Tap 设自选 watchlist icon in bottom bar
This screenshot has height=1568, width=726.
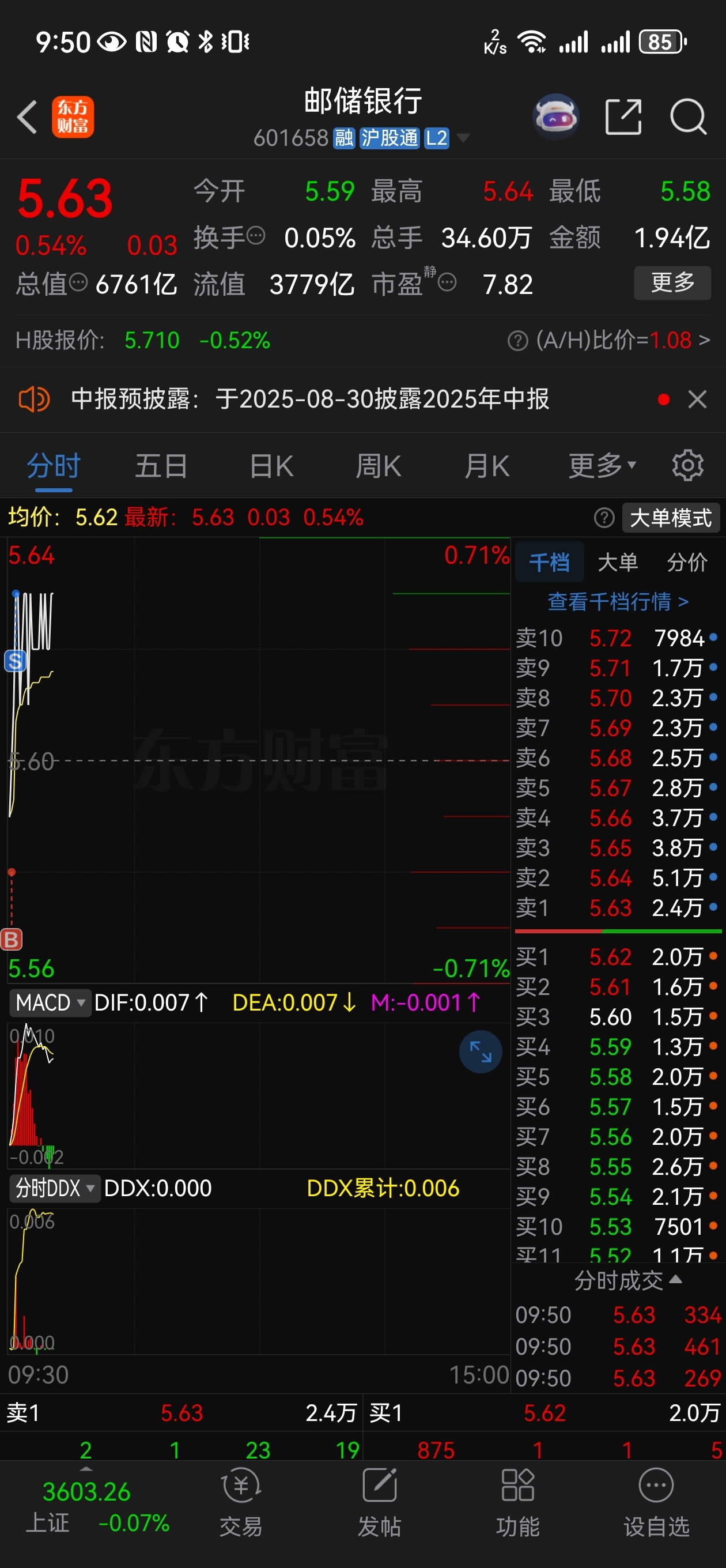pos(656,1502)
